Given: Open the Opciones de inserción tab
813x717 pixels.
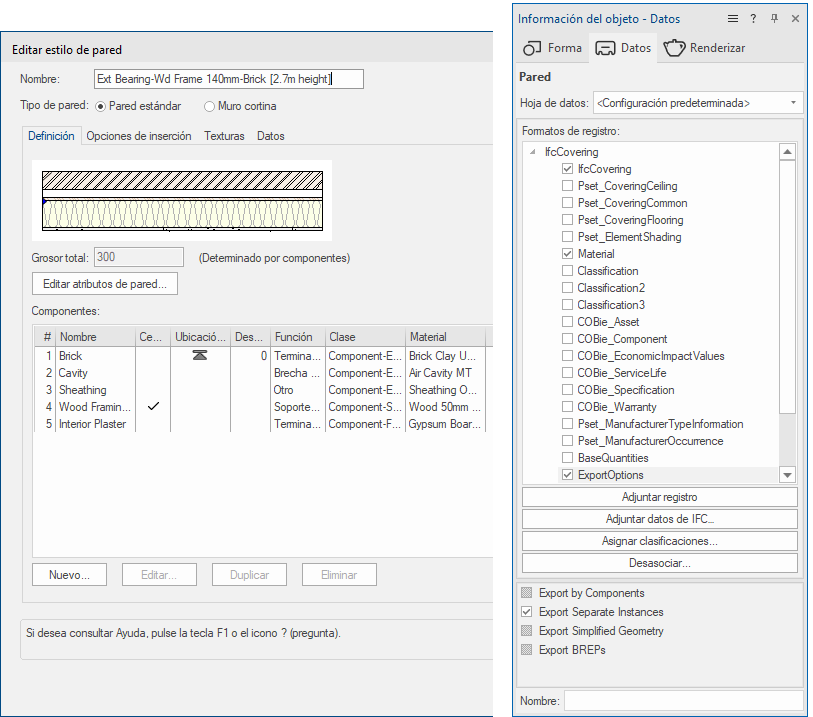Looking at the screenshot, I should 139,136.
